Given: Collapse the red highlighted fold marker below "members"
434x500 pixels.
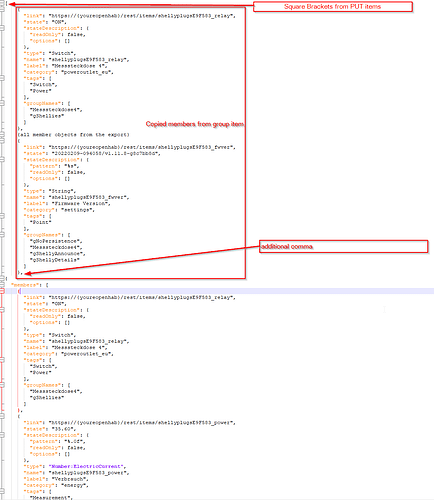Looking at the screenshot, I should point(2,291).
